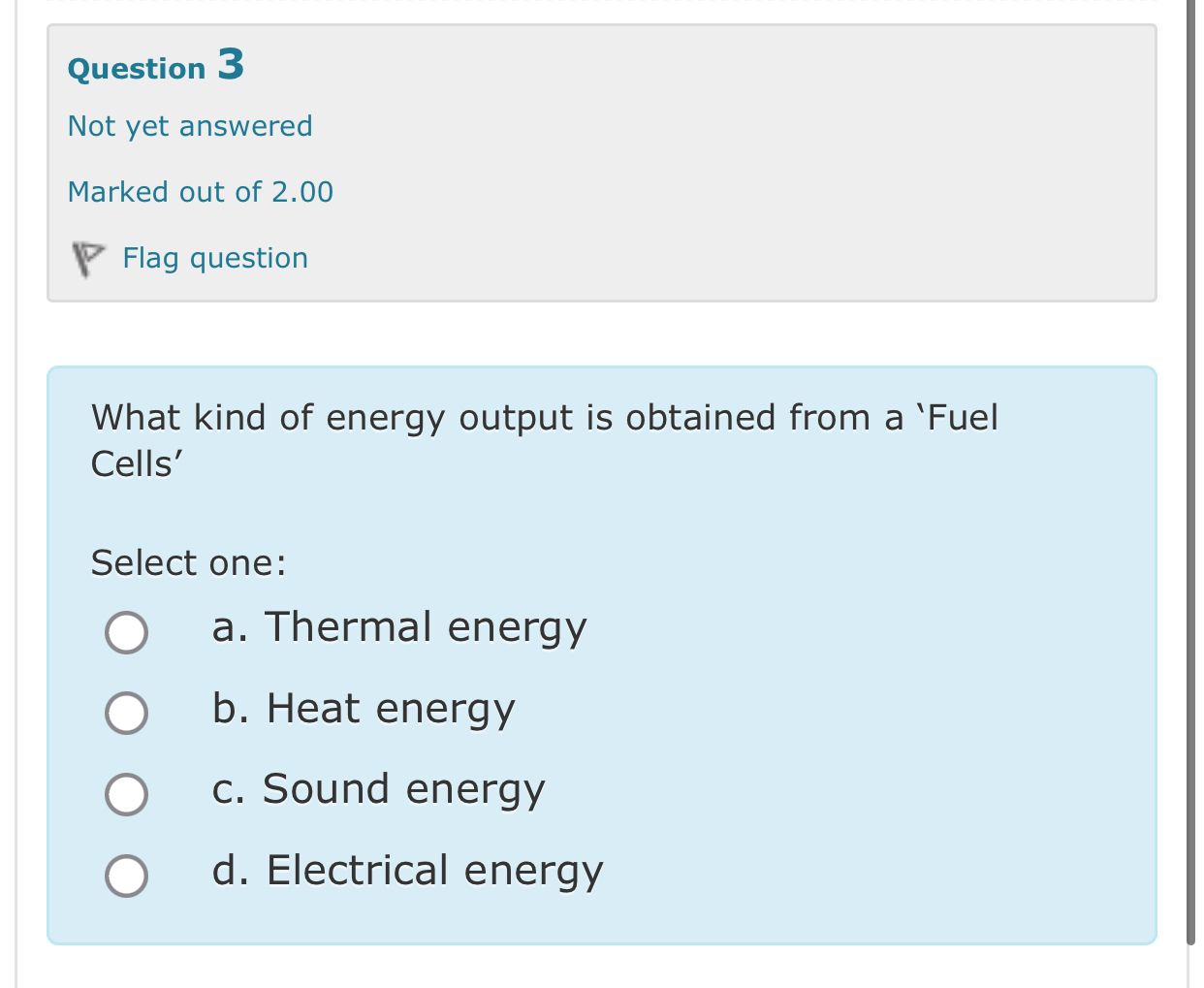Select radio button for Thermal energy
The image size is (1204, 988).
coord(126,632)
